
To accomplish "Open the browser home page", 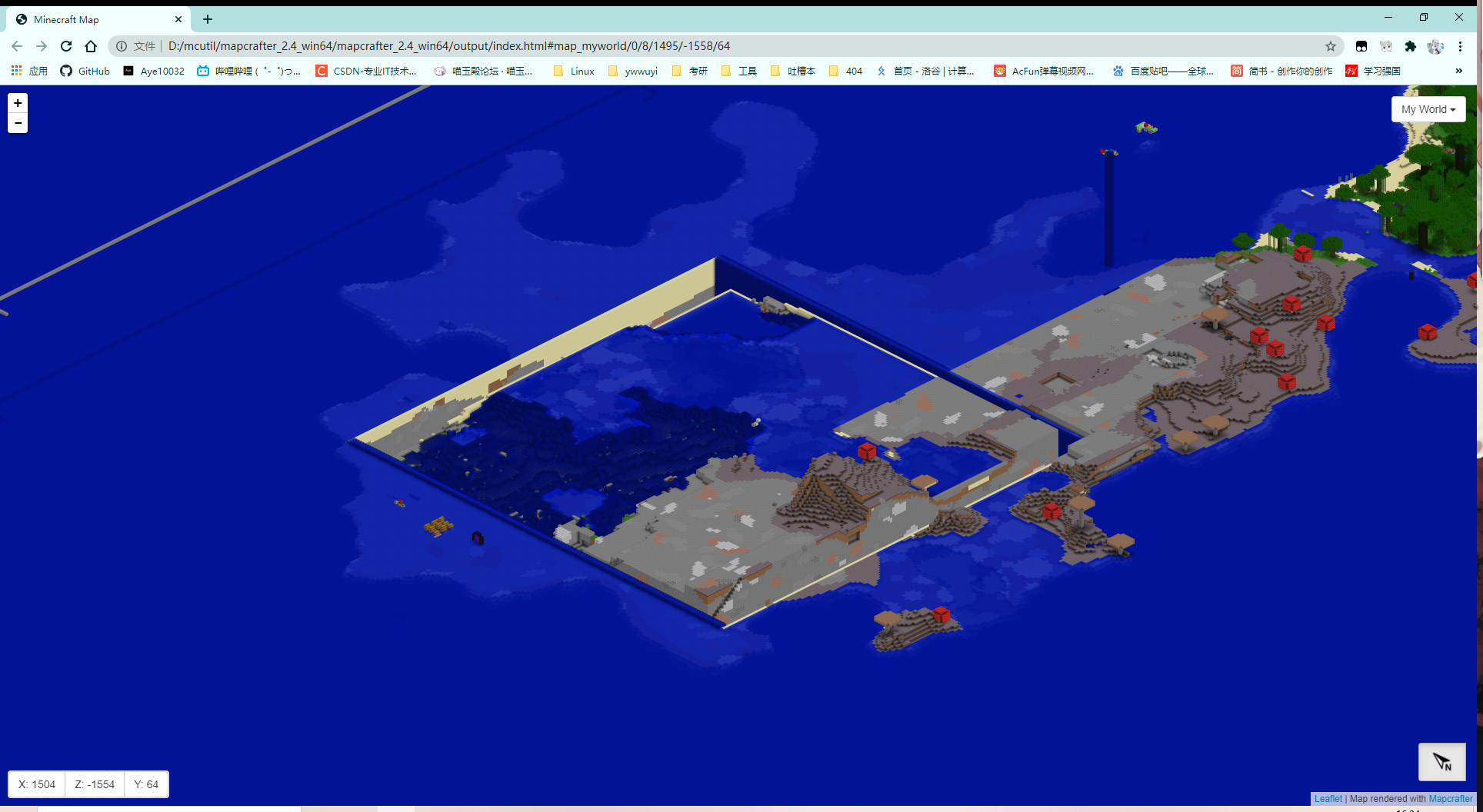I will pos(91,46).
